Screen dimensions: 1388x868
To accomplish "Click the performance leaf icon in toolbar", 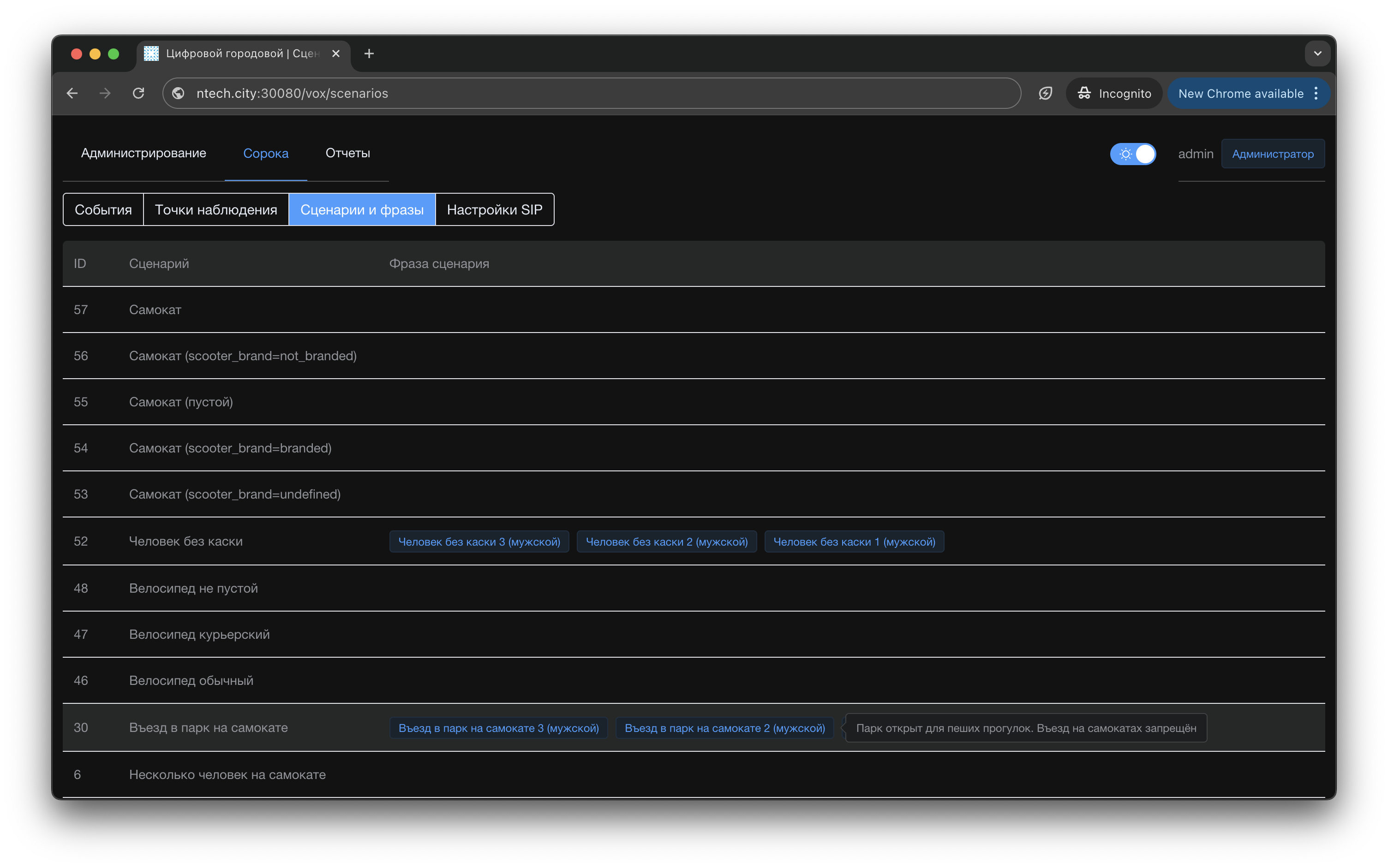I will 1045,93.
